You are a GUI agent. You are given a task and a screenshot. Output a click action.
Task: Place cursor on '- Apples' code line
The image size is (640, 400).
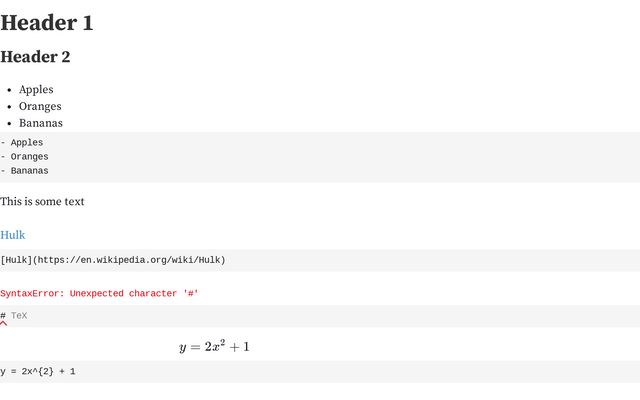tap(22, 142)
